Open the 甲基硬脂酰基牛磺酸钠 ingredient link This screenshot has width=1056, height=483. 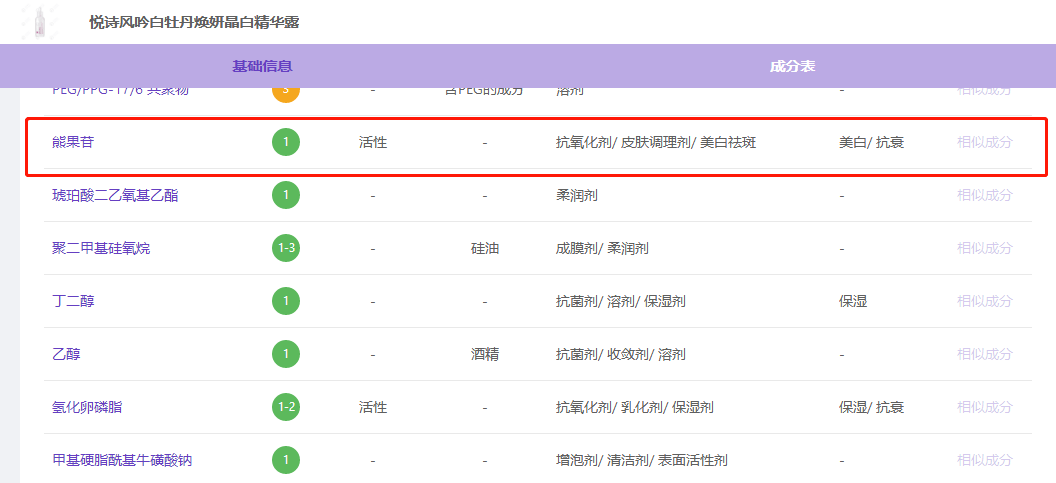(x=122, y=460)
